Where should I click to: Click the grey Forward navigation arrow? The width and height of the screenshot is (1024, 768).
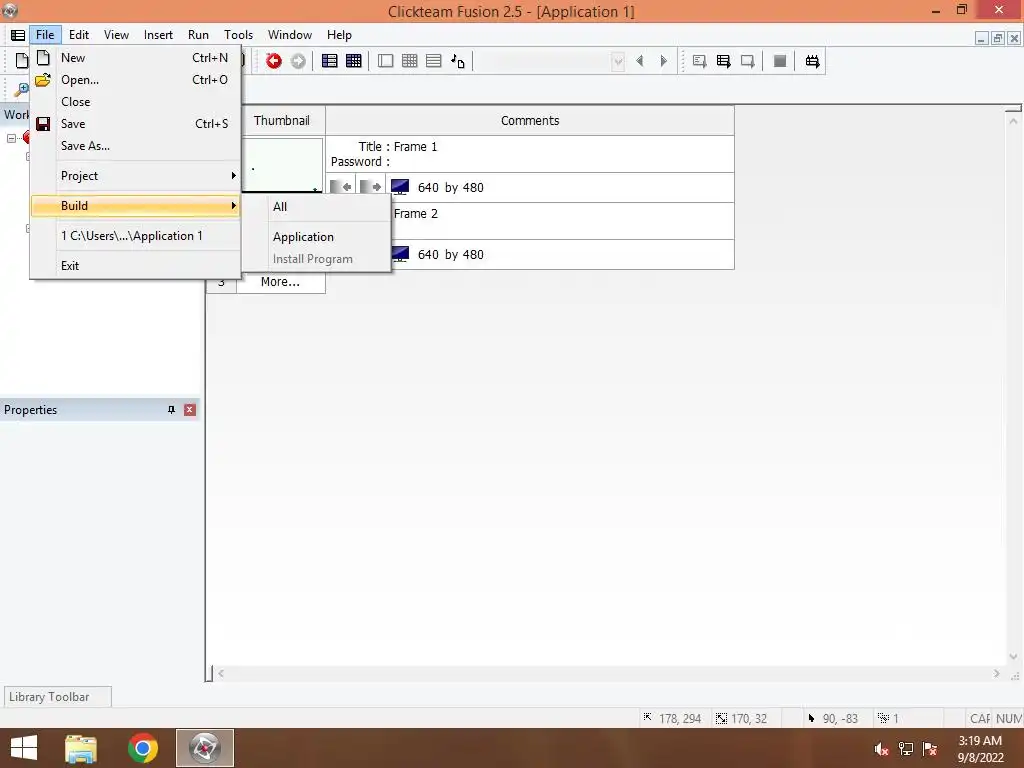298,61
